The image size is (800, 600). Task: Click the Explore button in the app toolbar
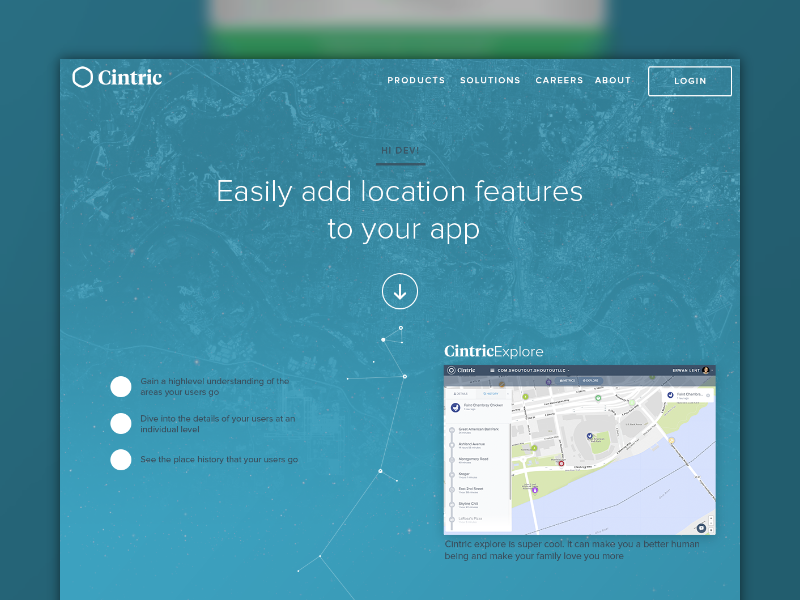[589, 380]
